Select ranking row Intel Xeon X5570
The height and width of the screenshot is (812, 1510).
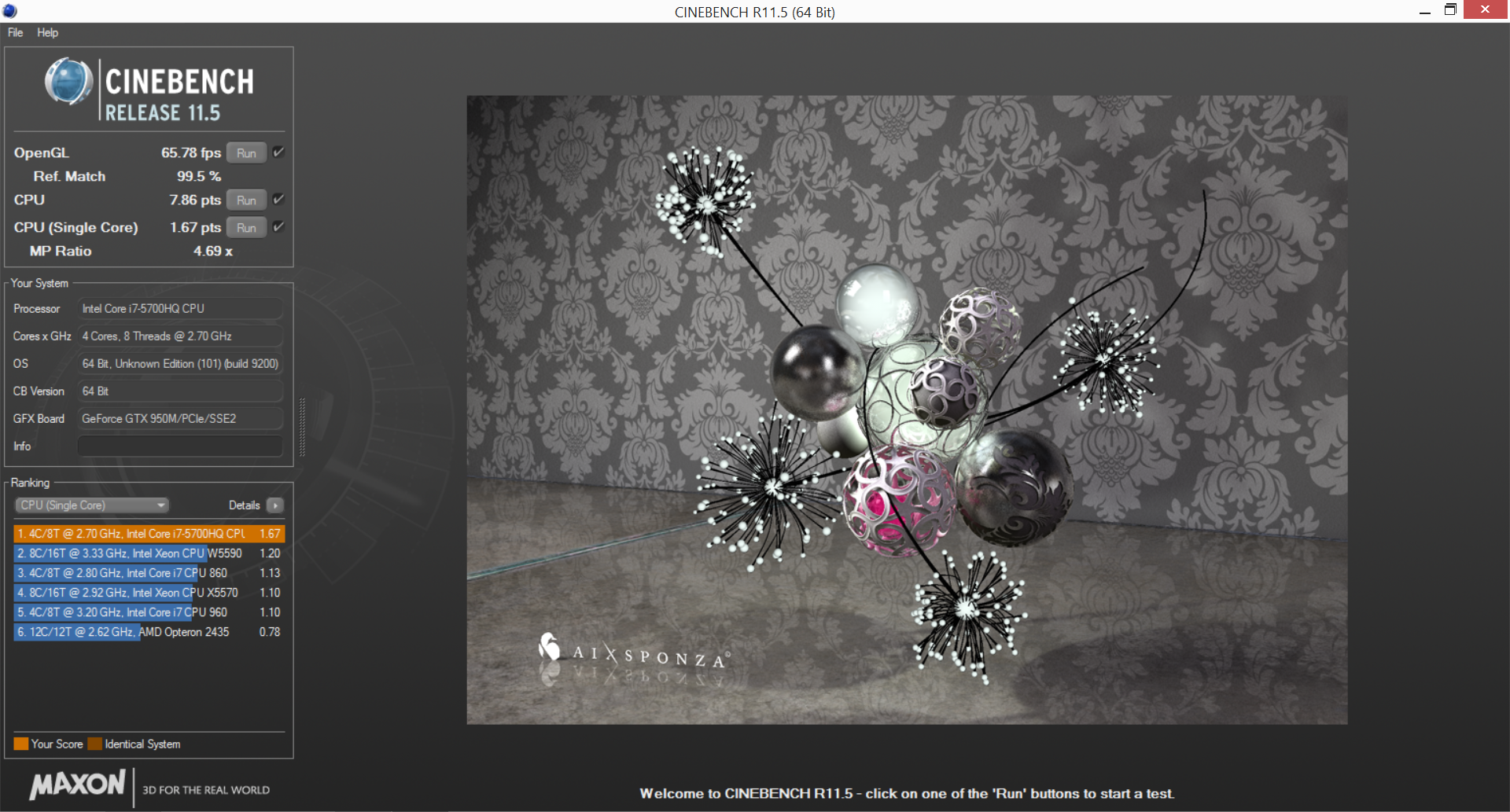point(149,592)
